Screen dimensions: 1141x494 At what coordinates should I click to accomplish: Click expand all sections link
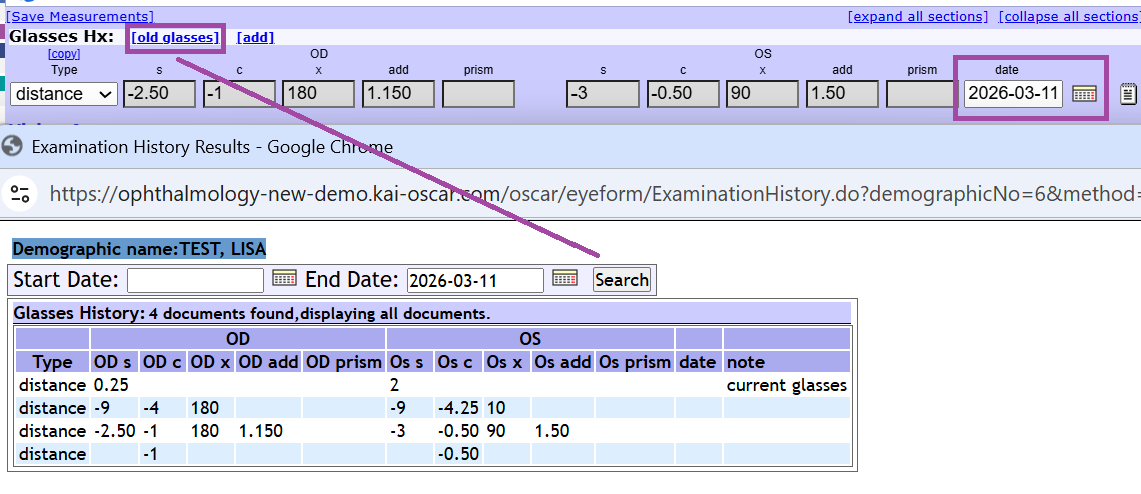(x=918, y=16)
